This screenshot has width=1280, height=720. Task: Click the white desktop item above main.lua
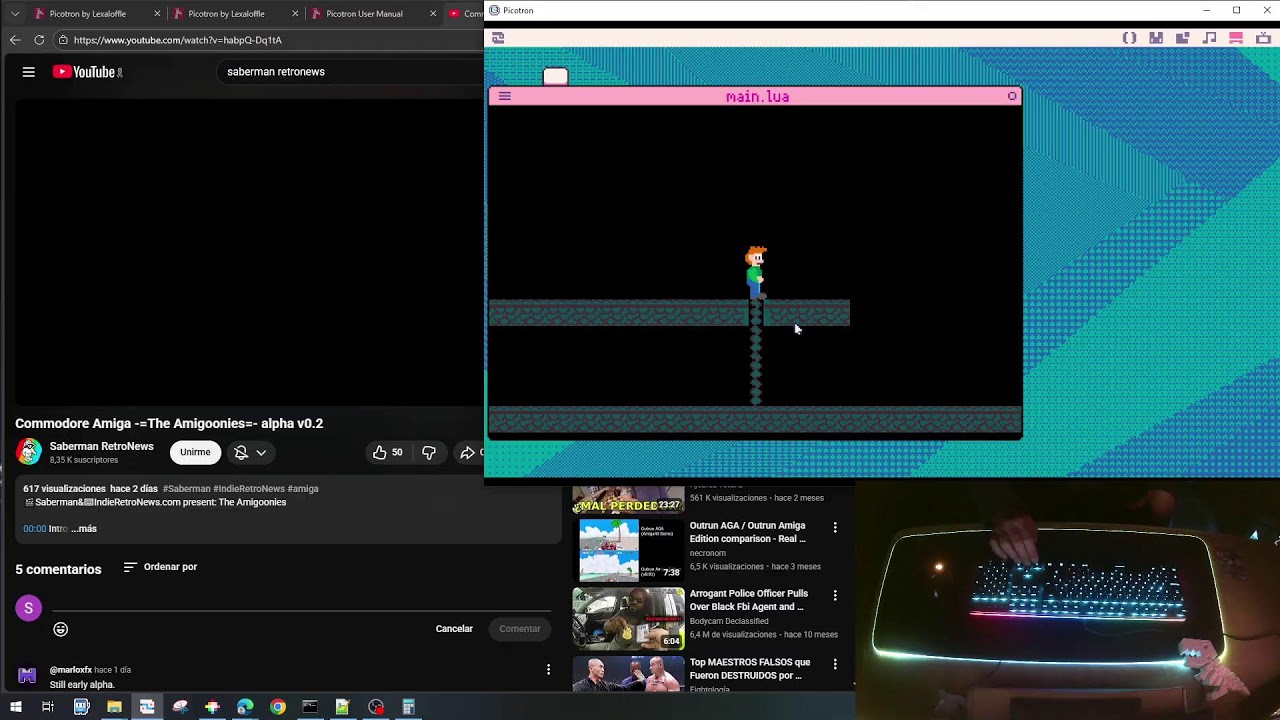point(555,77)
